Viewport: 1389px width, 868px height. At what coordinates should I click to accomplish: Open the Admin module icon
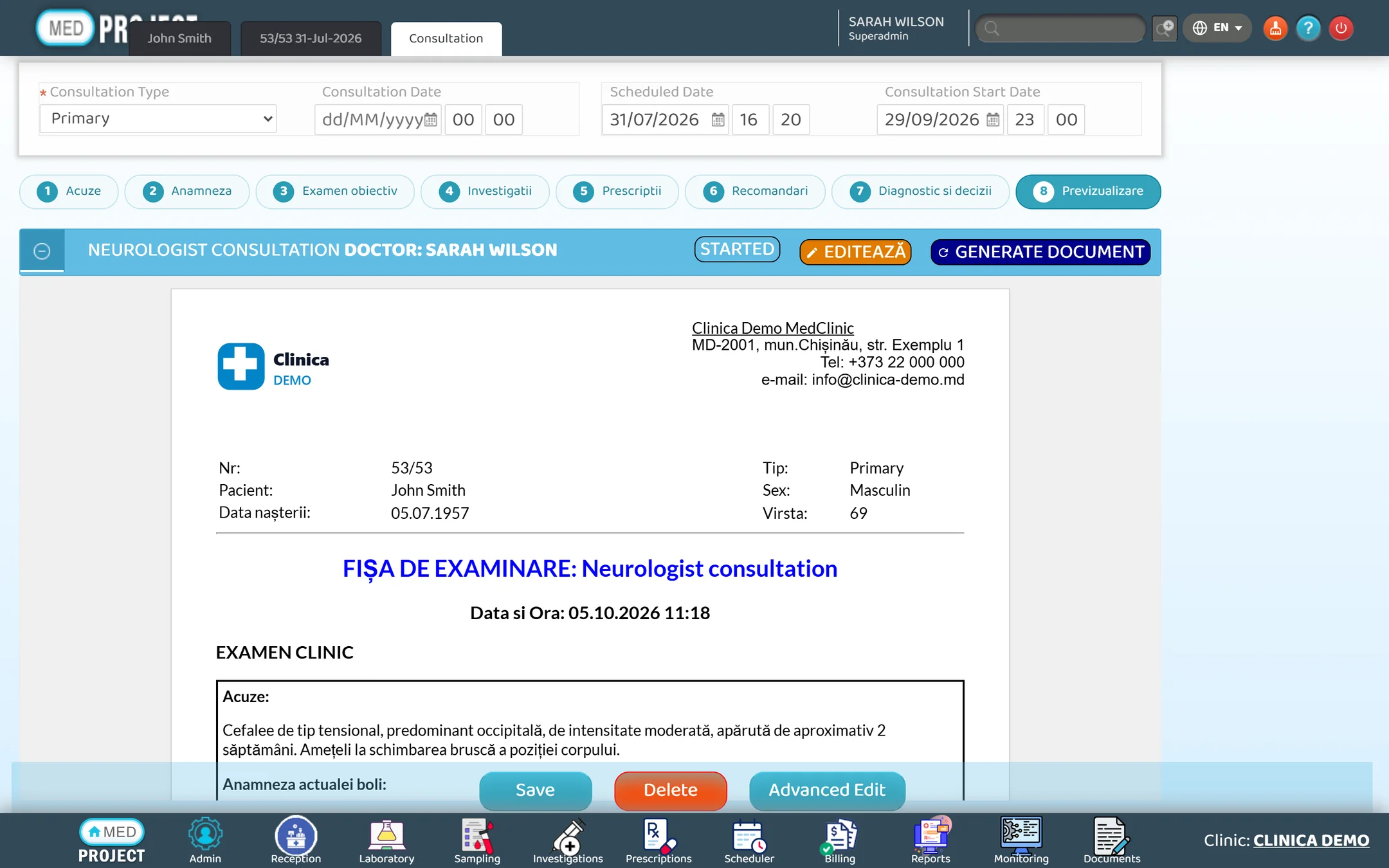(x=205, y=840)
